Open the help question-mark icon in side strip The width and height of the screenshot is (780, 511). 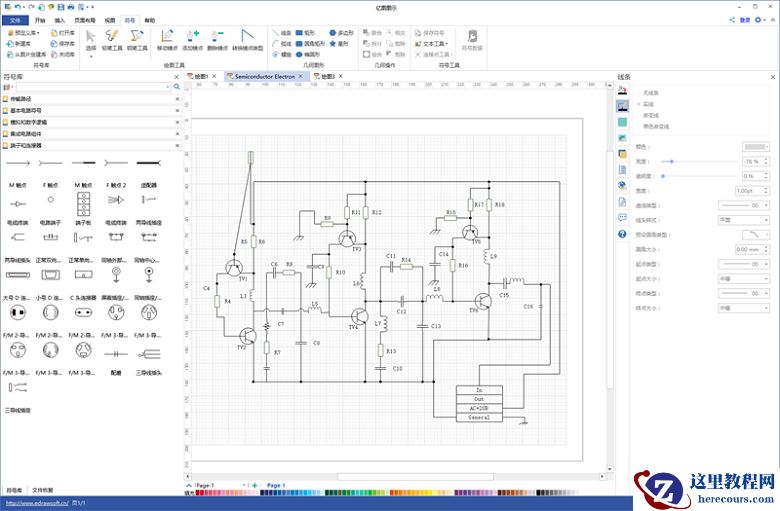click(622, 234)
